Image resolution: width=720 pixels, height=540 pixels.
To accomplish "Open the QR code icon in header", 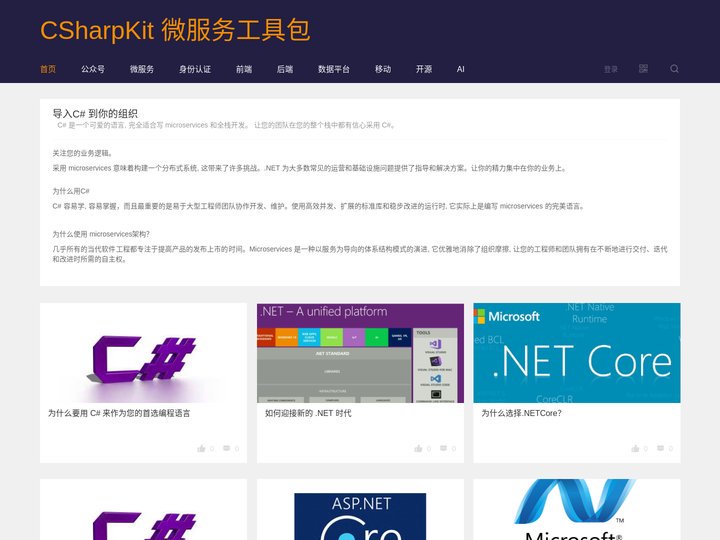I will [643, 69].
